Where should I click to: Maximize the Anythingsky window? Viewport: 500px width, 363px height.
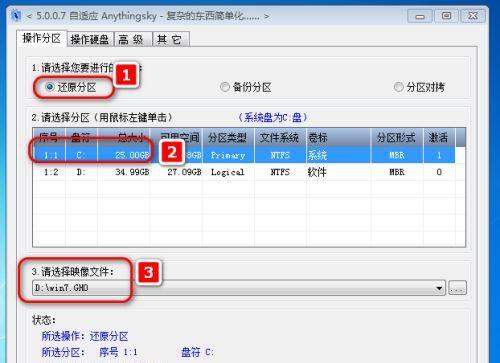(x=446, y=16)
